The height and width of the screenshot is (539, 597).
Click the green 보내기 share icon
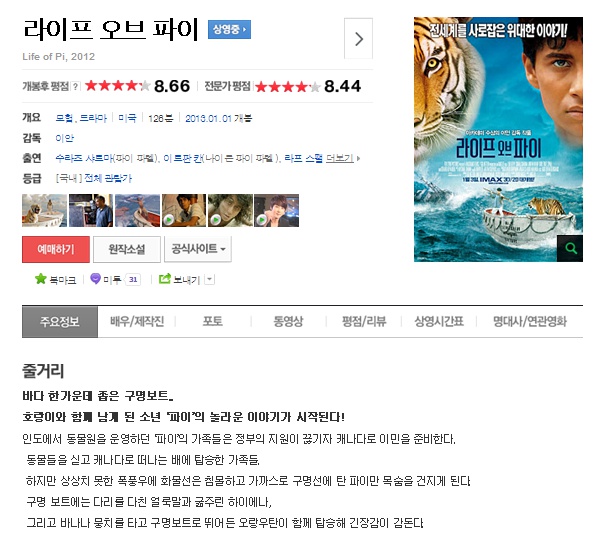tap(164, 279)
